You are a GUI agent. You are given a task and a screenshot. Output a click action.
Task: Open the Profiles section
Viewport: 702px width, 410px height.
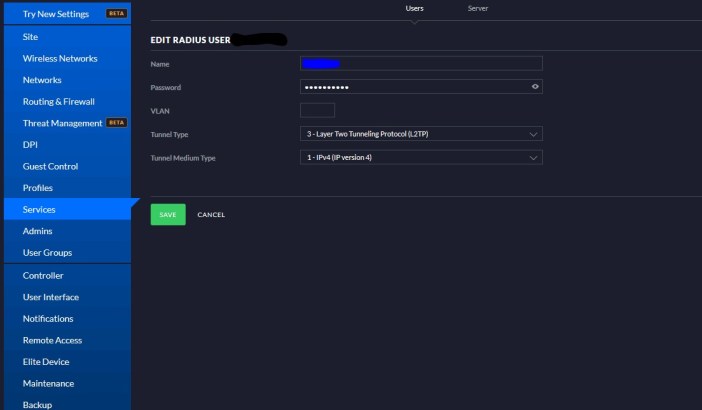point(38,188)
